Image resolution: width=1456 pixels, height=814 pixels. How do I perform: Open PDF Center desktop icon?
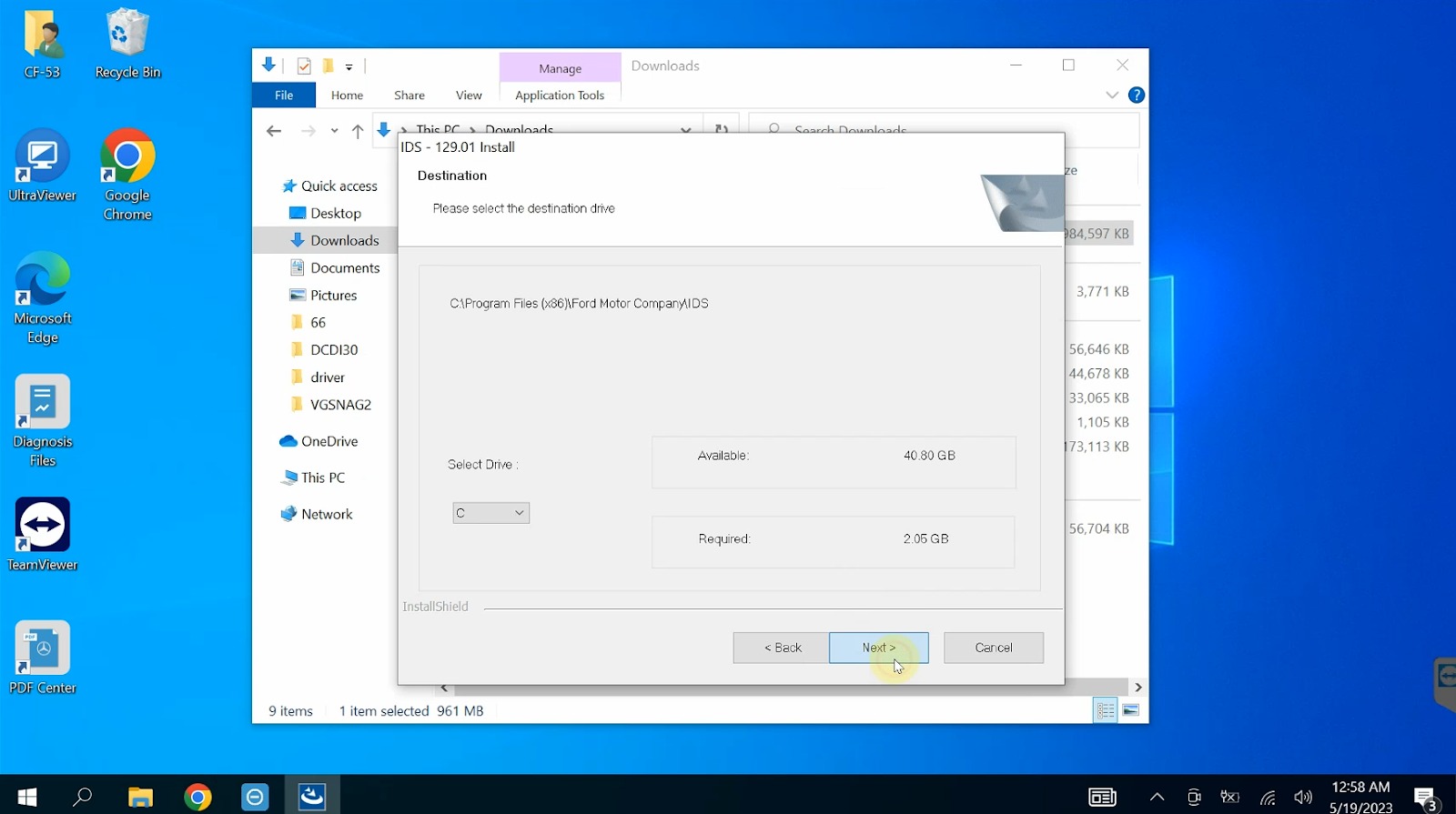tap(43, 657)
